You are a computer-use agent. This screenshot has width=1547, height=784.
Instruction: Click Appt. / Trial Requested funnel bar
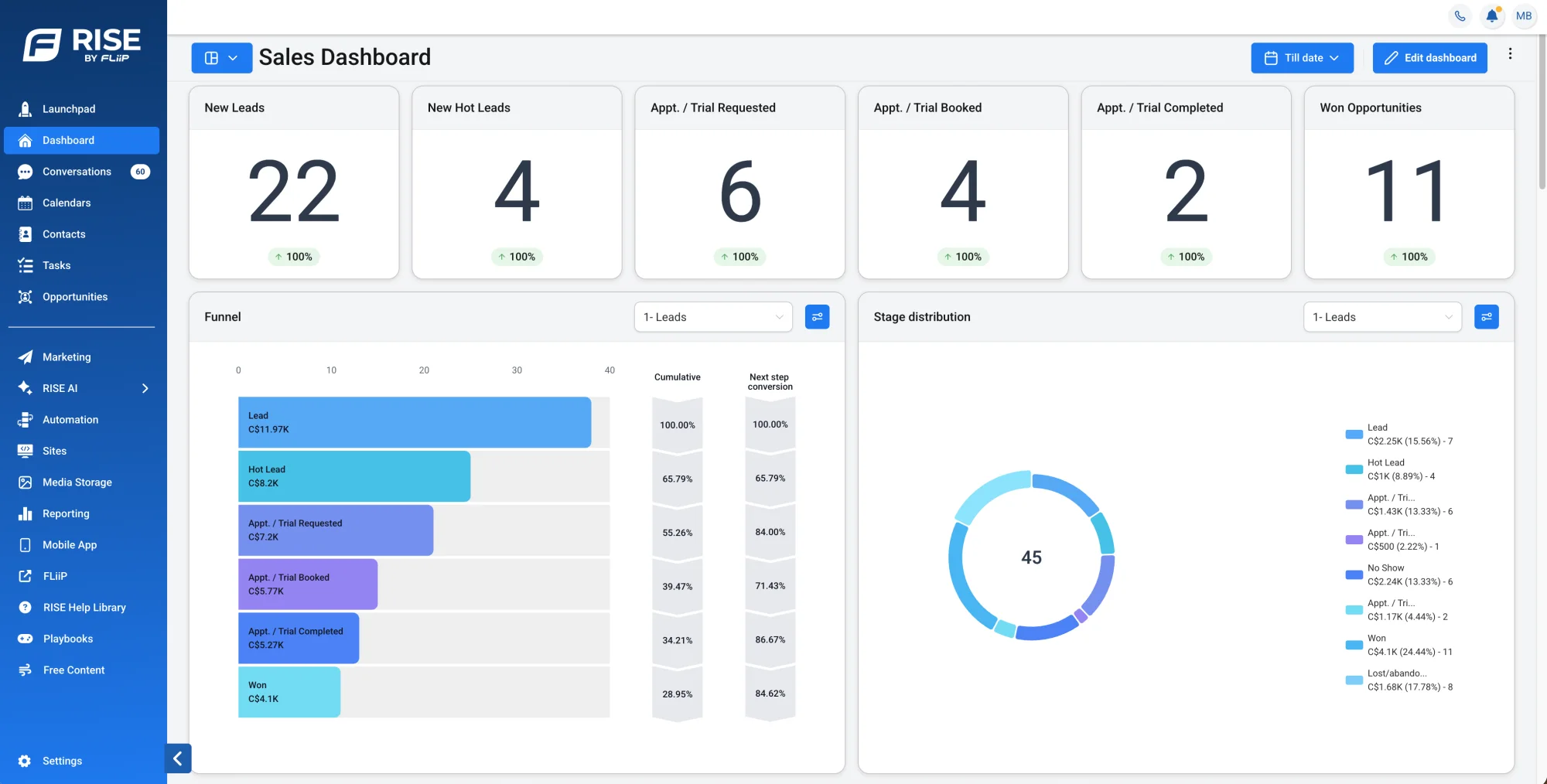(336, 530)
